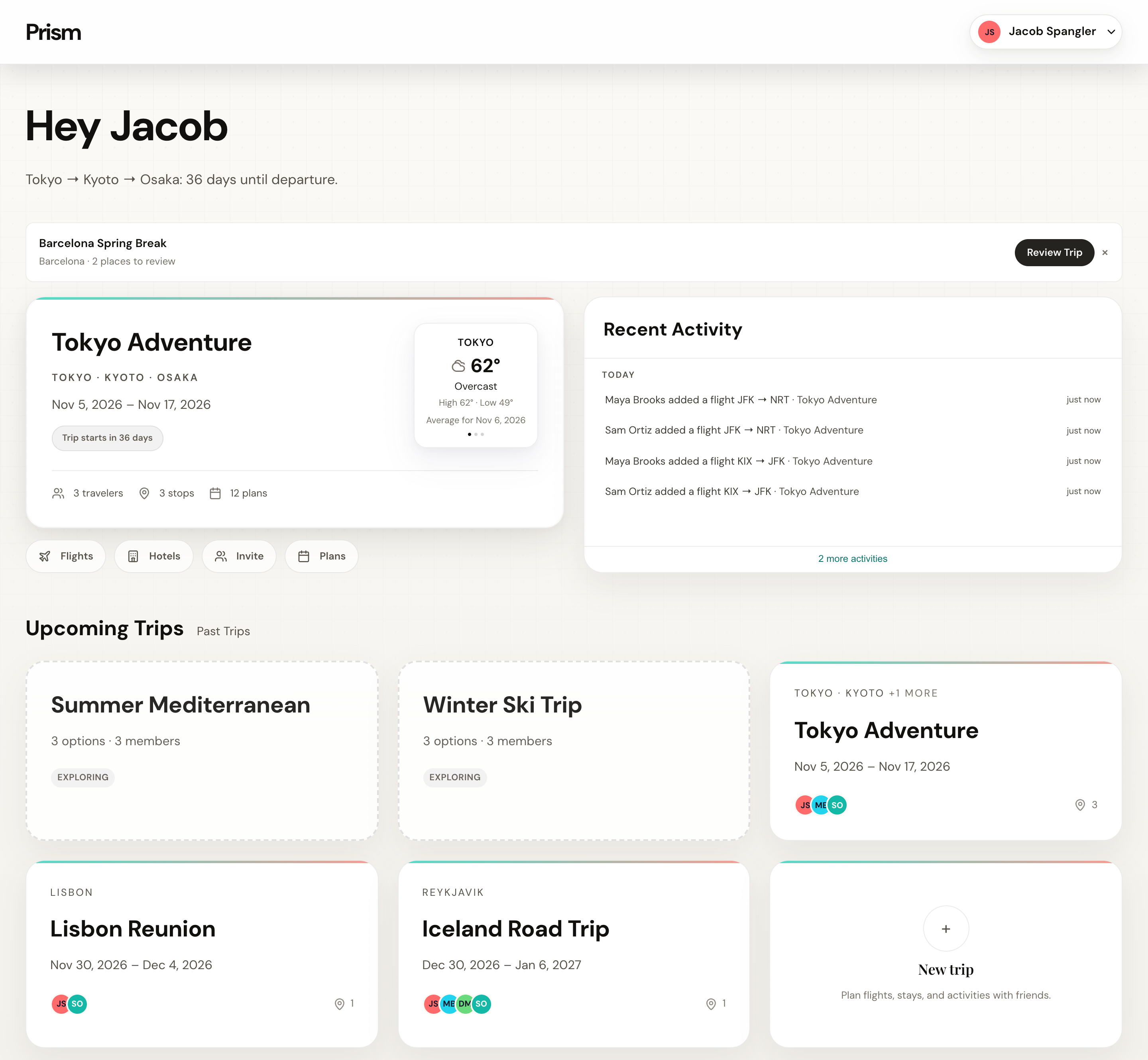Screen dimensions: 1148x1060
Task: Show 2 more activities
Action: 853,559
